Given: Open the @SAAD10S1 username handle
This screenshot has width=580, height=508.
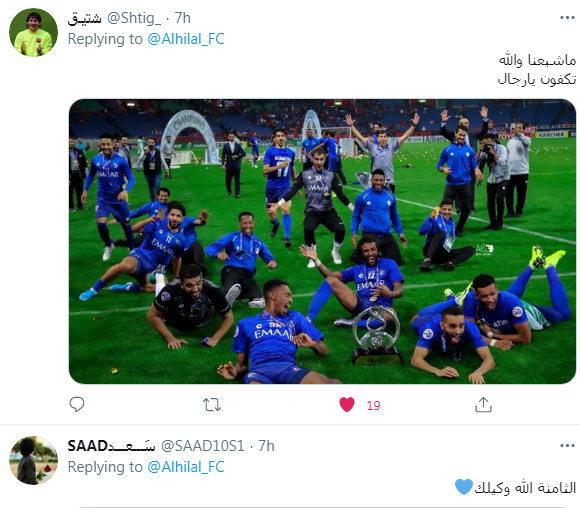Looking at the screenshot, I should pos(203,445).
